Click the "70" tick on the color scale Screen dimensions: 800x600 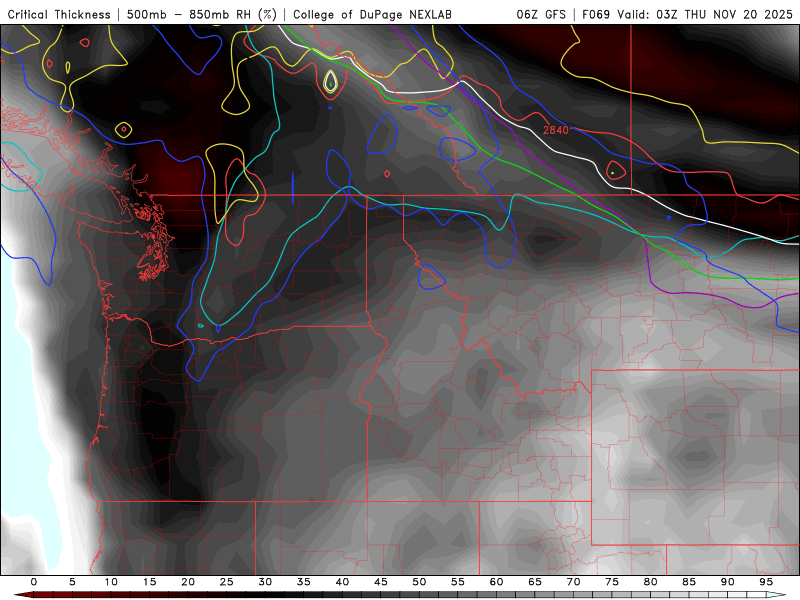point(573,582)
